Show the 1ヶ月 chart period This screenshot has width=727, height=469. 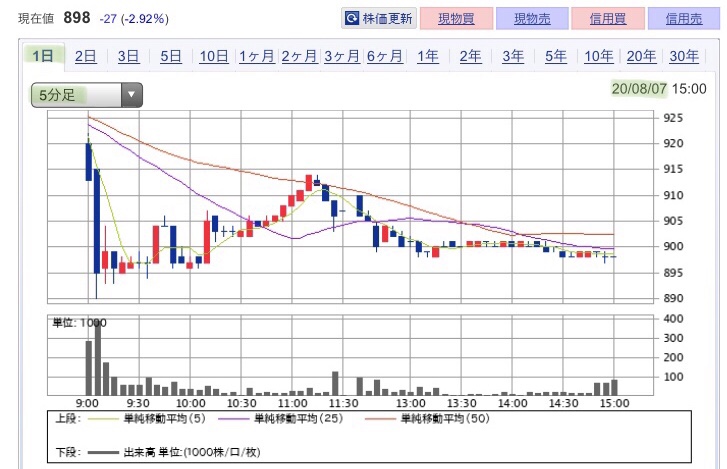point(256,56)
